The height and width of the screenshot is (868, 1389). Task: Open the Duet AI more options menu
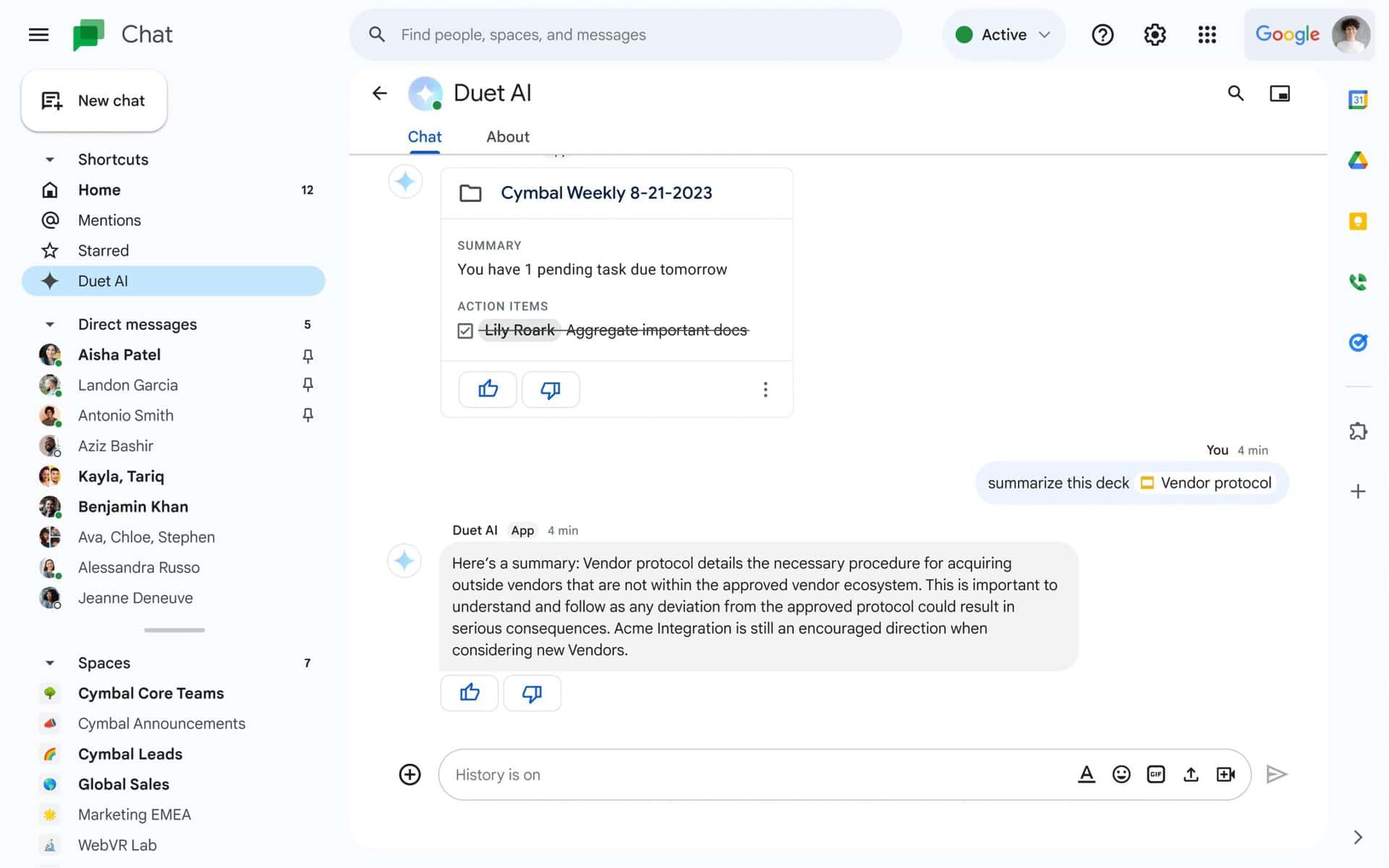tap(765, 389)
